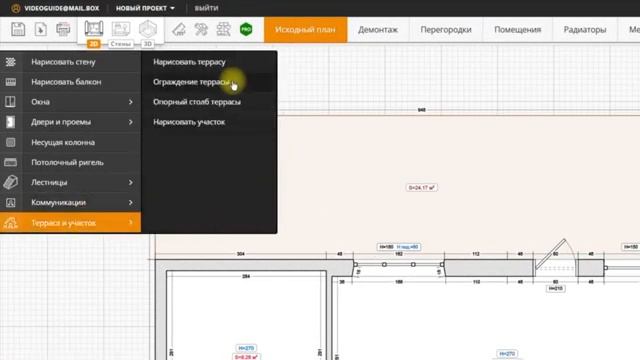Click the wall icon beside Нарисовать стену
640x360 pixels.
(11, 62)
